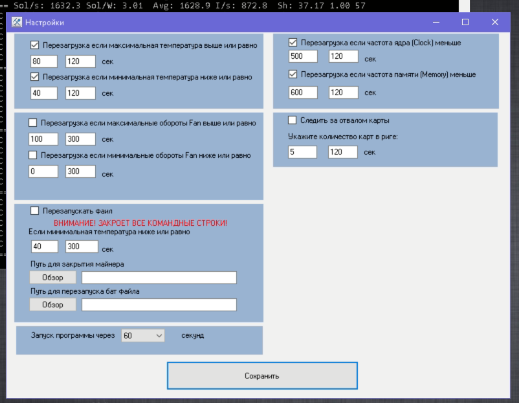Click label Укажите количество карт в риге
This screenshot has height=403, width=519.
[343, 136]
